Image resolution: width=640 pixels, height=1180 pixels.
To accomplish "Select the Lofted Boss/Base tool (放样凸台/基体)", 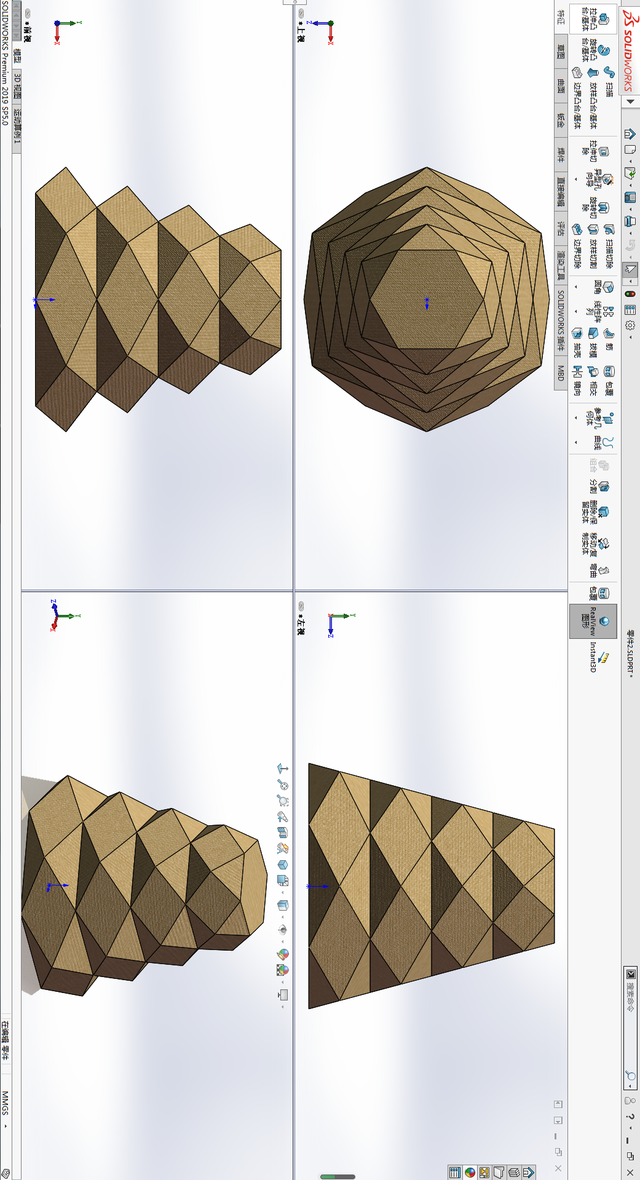I will (593, 98).
